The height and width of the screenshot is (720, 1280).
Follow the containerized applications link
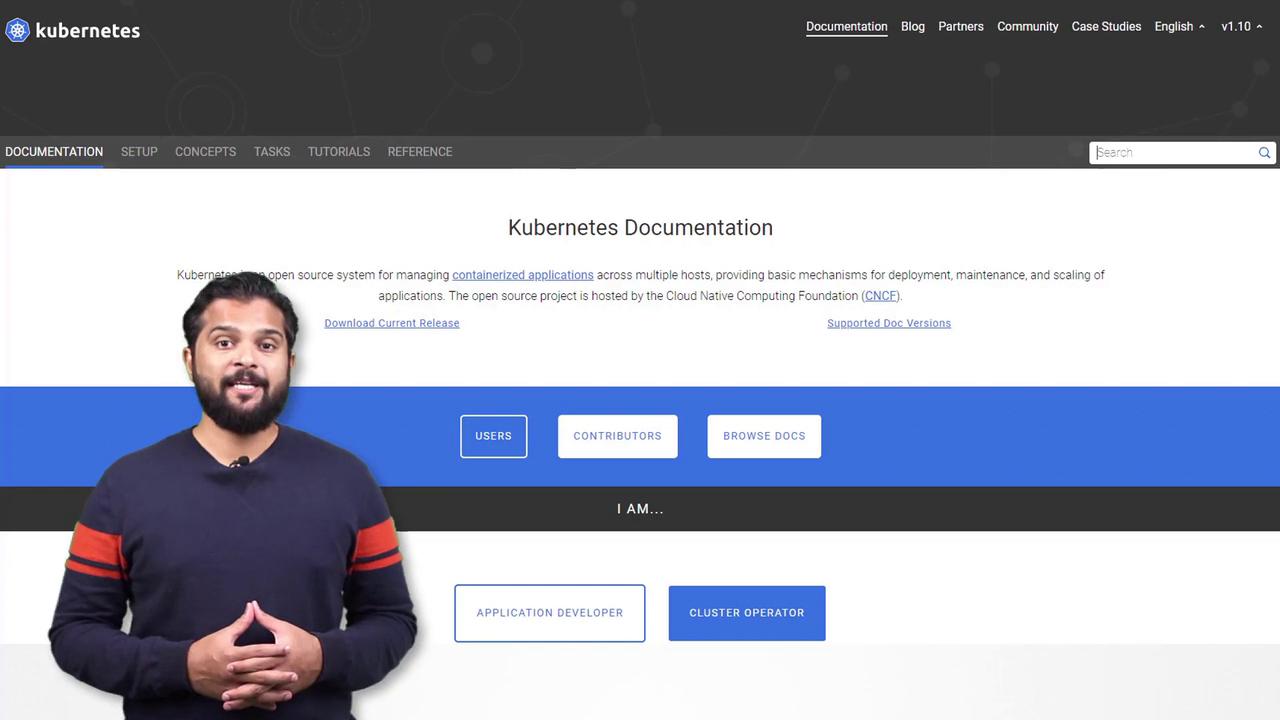523,275
